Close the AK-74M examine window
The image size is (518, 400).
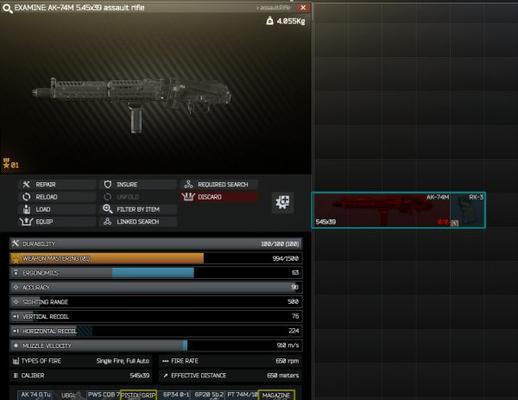(303, 8)
